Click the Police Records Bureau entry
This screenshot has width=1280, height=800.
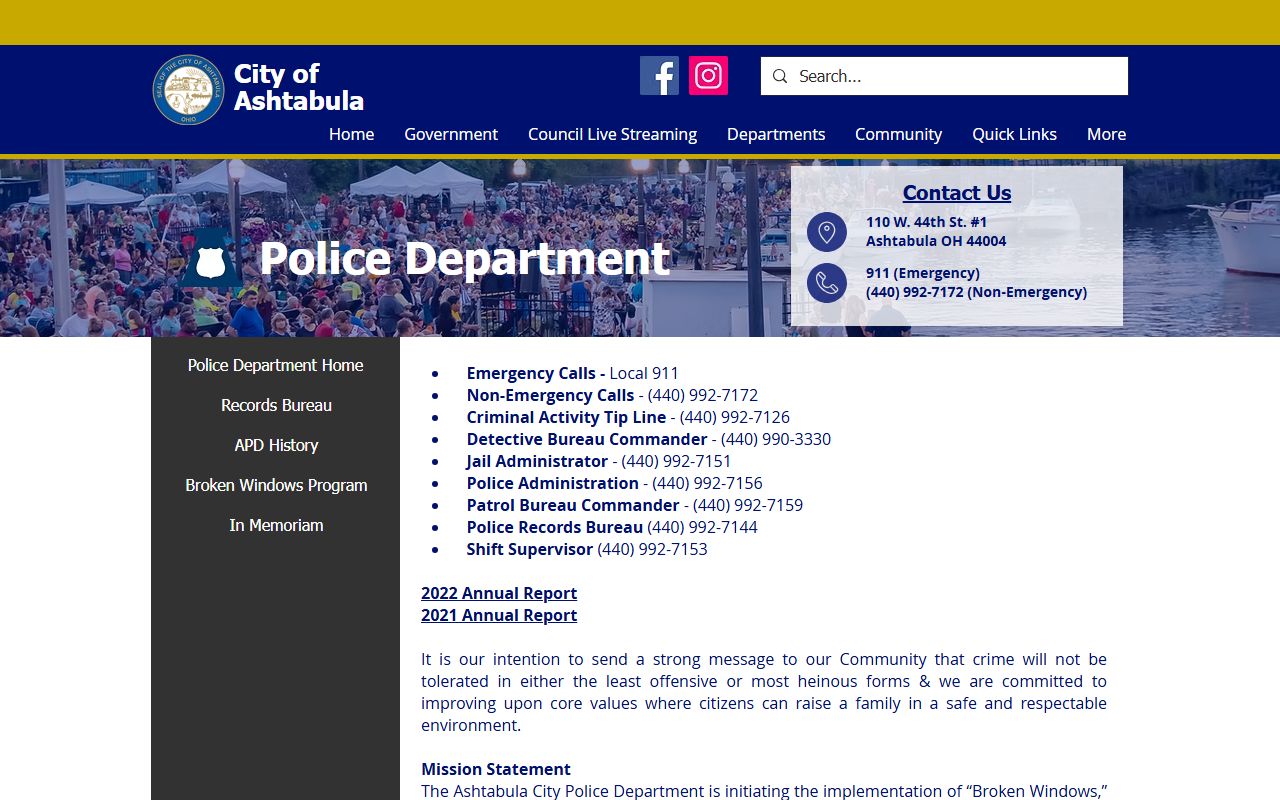pos(611,527)
